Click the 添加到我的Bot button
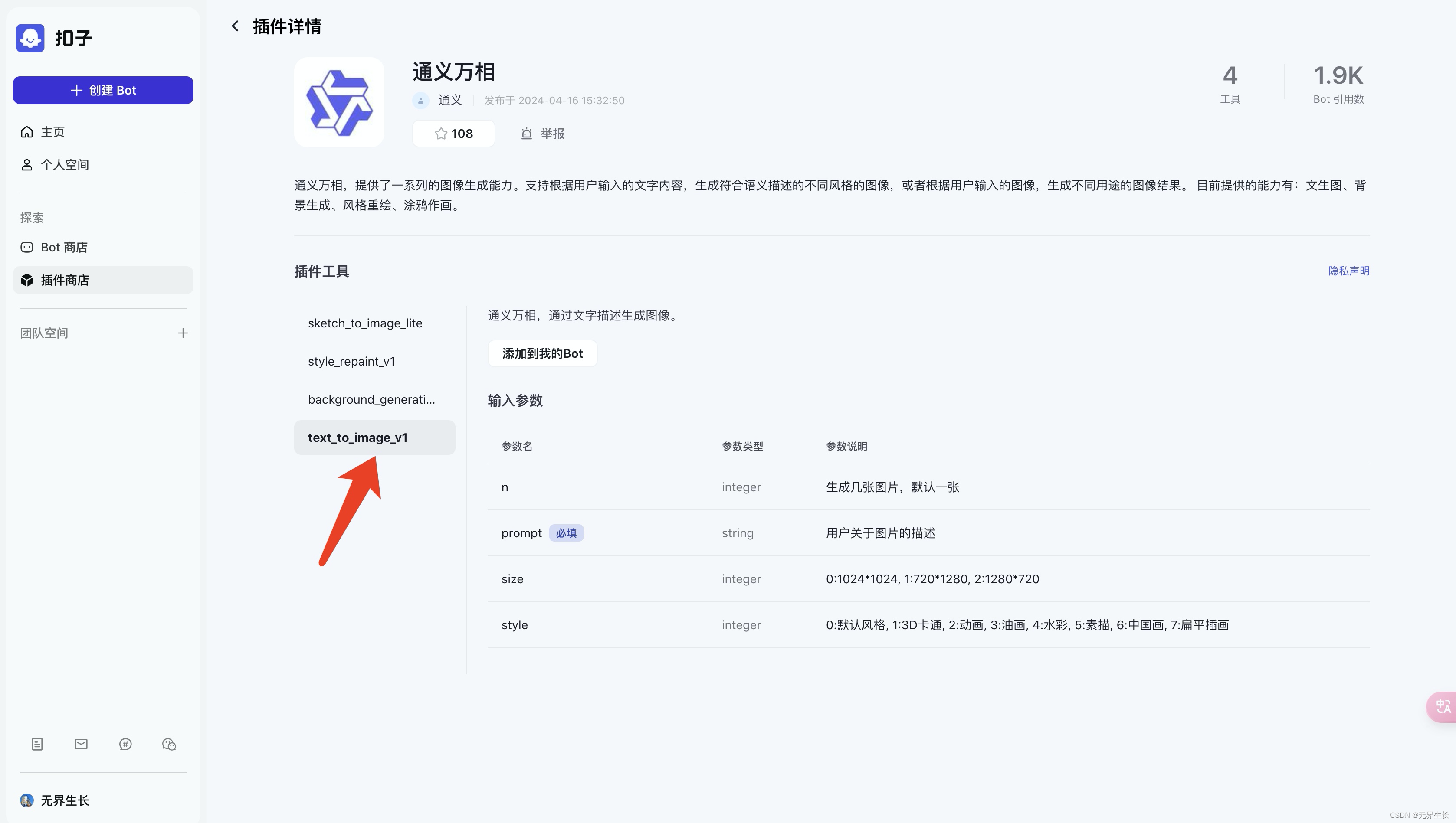Viewport: 1456px width, 823px height. tap(542, 353)
